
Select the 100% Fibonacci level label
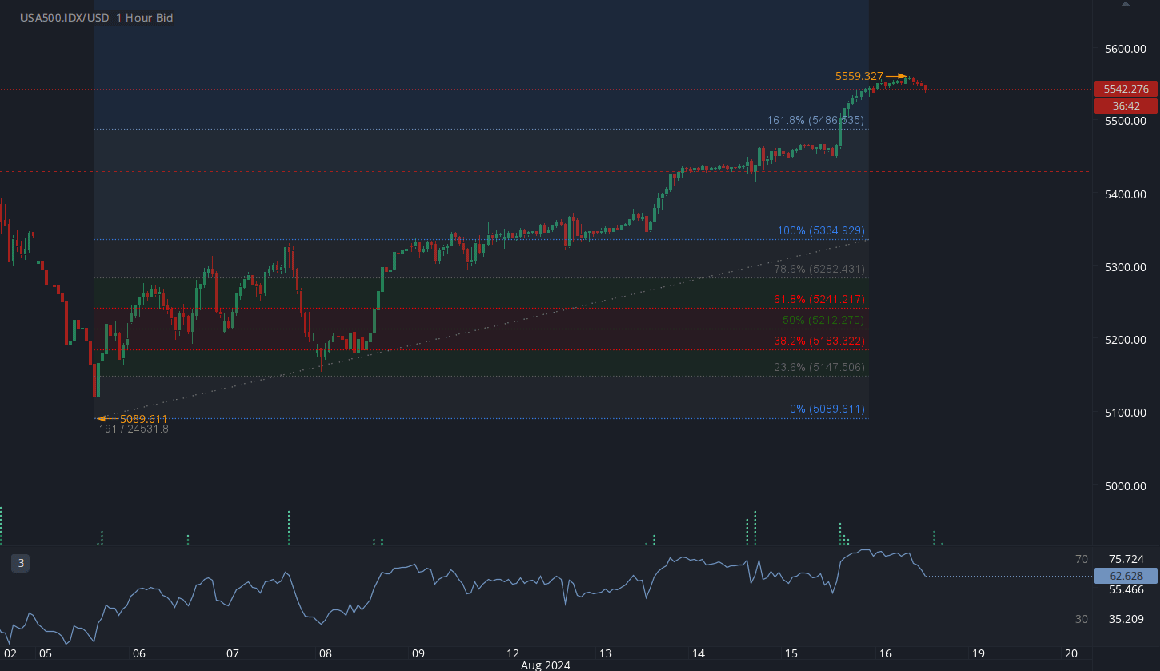click(820, 231)
